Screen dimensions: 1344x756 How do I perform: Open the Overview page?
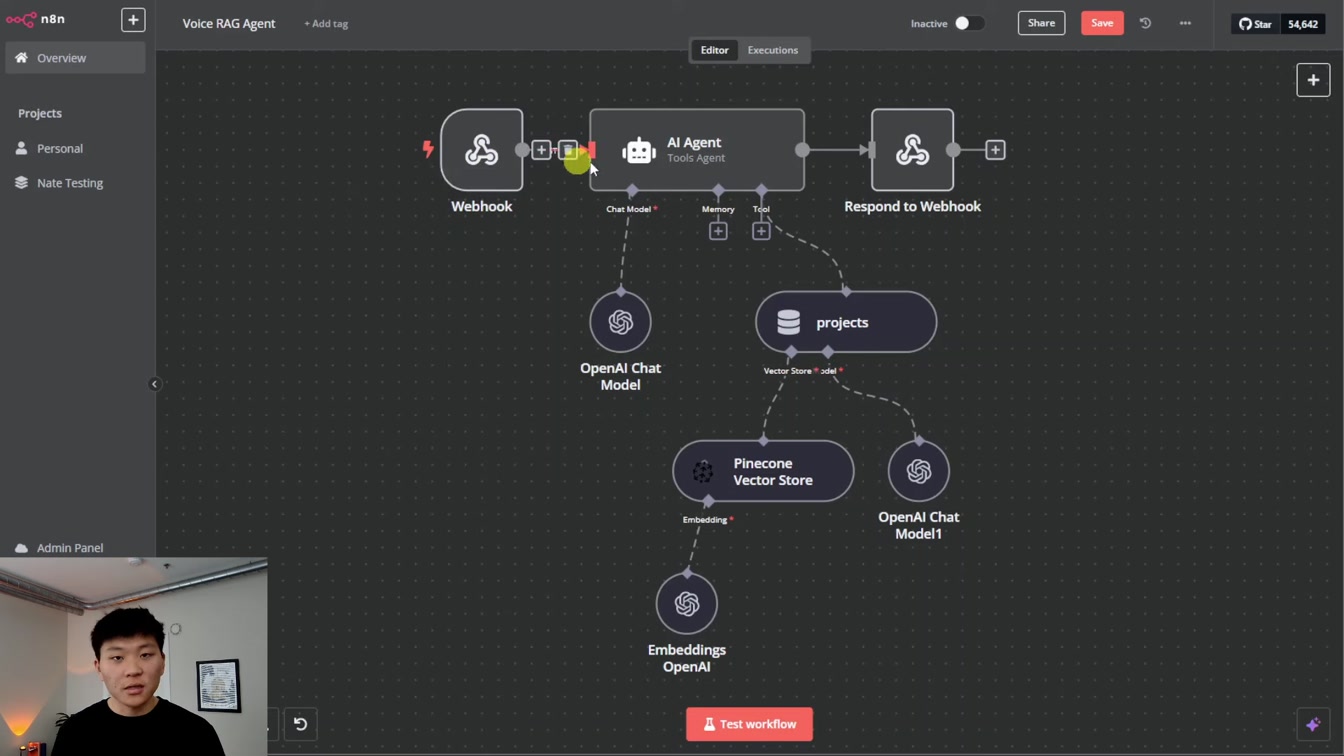tap(76, 58)
